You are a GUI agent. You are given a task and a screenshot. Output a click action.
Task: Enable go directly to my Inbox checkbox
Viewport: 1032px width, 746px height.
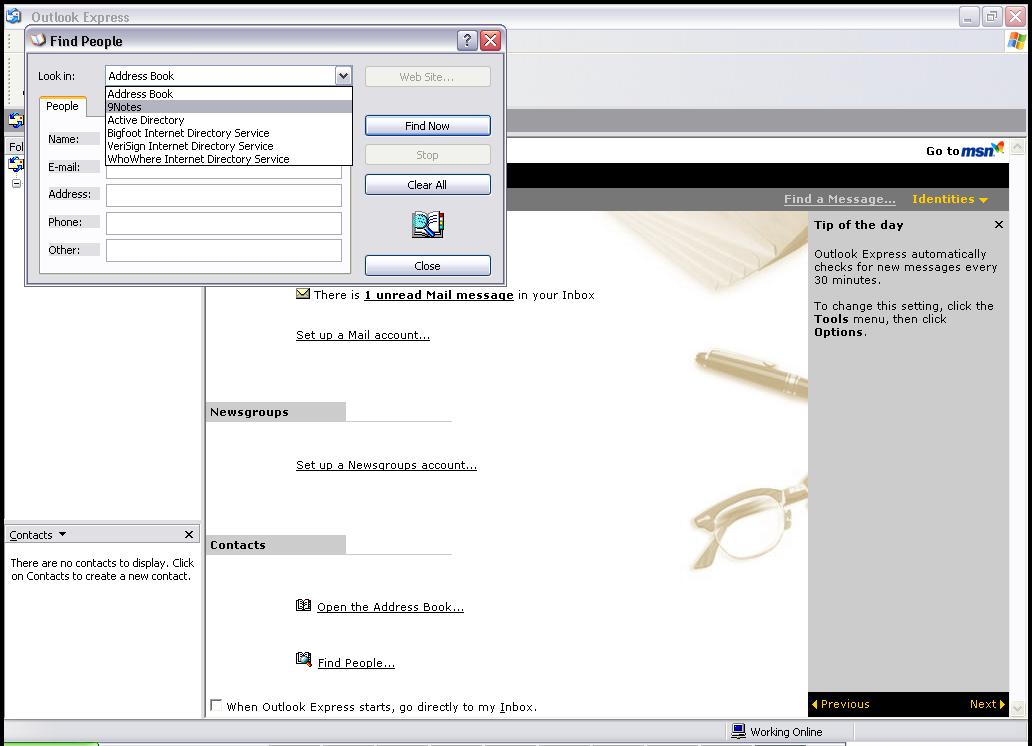pos(216,705)
